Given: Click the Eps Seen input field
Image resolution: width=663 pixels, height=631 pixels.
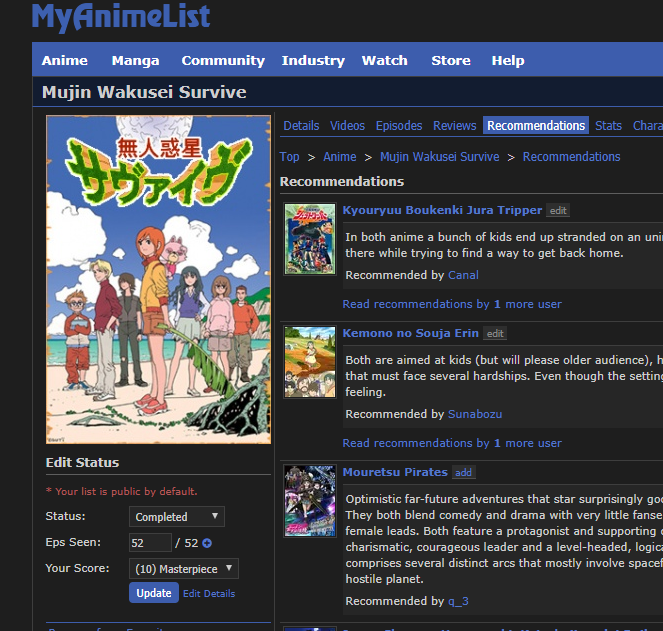Looking at the screenshot, I should [x=151, y=543].
